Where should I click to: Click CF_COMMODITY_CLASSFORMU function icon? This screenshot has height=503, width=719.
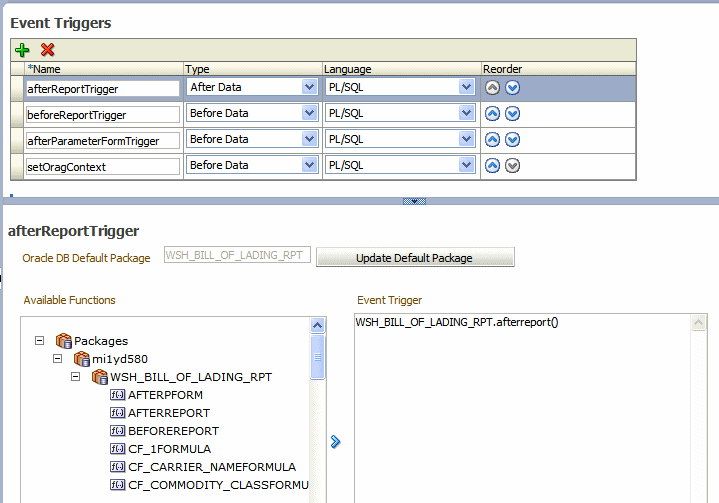pos(117,485)
